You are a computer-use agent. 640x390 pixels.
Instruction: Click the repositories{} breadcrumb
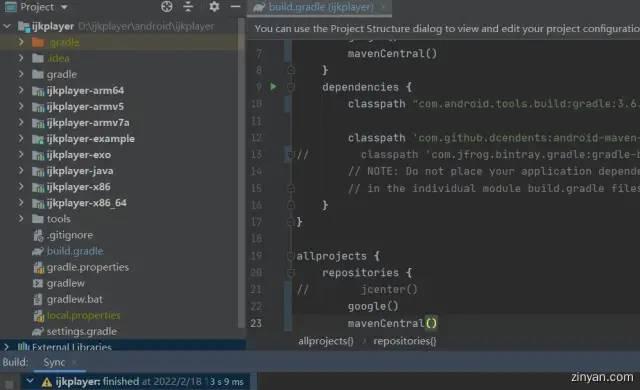(405, 341)
